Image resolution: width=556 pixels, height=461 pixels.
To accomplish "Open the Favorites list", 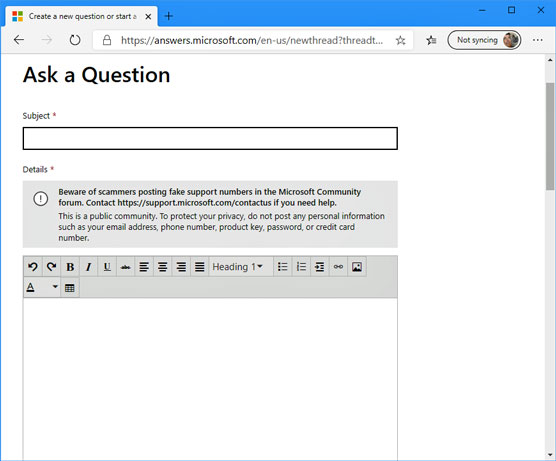I will pos(431,40).
